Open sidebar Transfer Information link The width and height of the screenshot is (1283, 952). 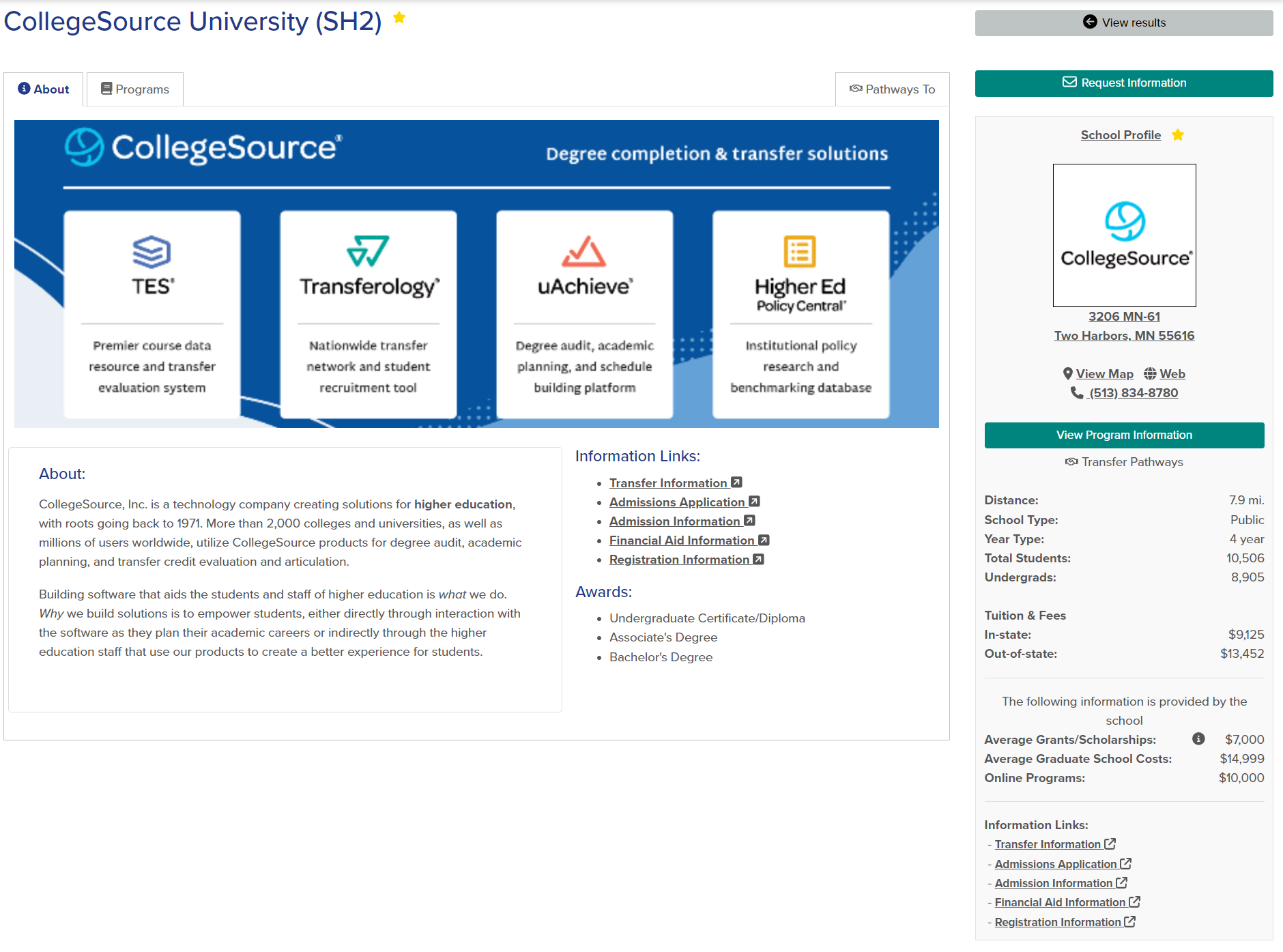(x=1048, y=844)
